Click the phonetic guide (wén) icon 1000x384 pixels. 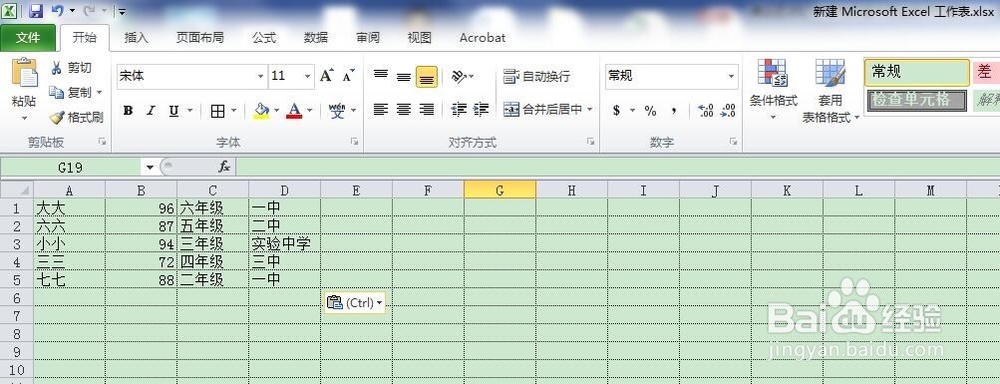tap(337, 111)
